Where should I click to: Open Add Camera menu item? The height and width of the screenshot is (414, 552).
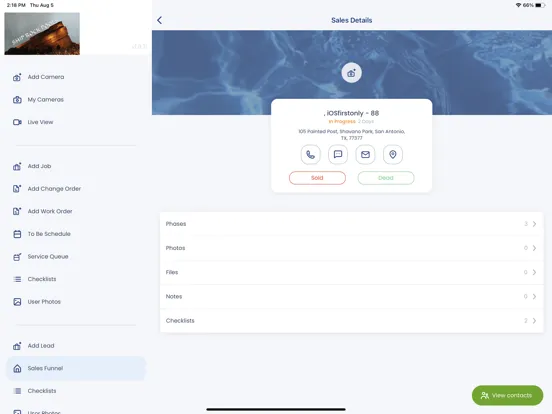[46, 77]
